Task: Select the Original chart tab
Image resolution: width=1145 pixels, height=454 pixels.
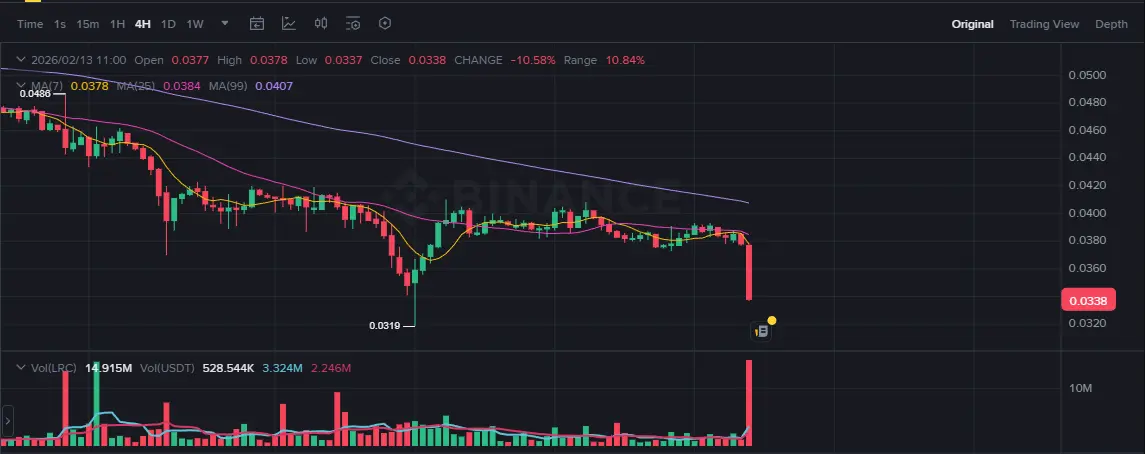Action: pyautogui.click(x=972, y=24)
